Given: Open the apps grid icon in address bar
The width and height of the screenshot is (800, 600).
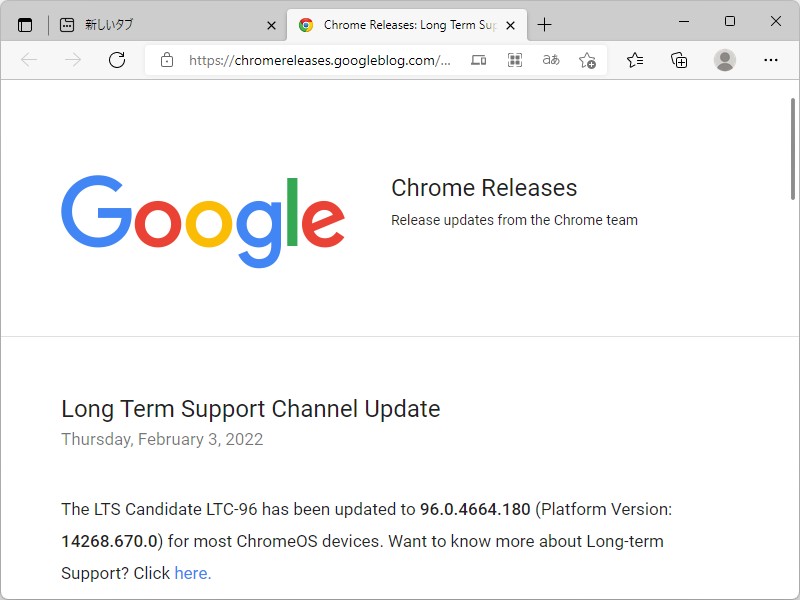Looking at the screenshot, I should (x=514, y=60).
